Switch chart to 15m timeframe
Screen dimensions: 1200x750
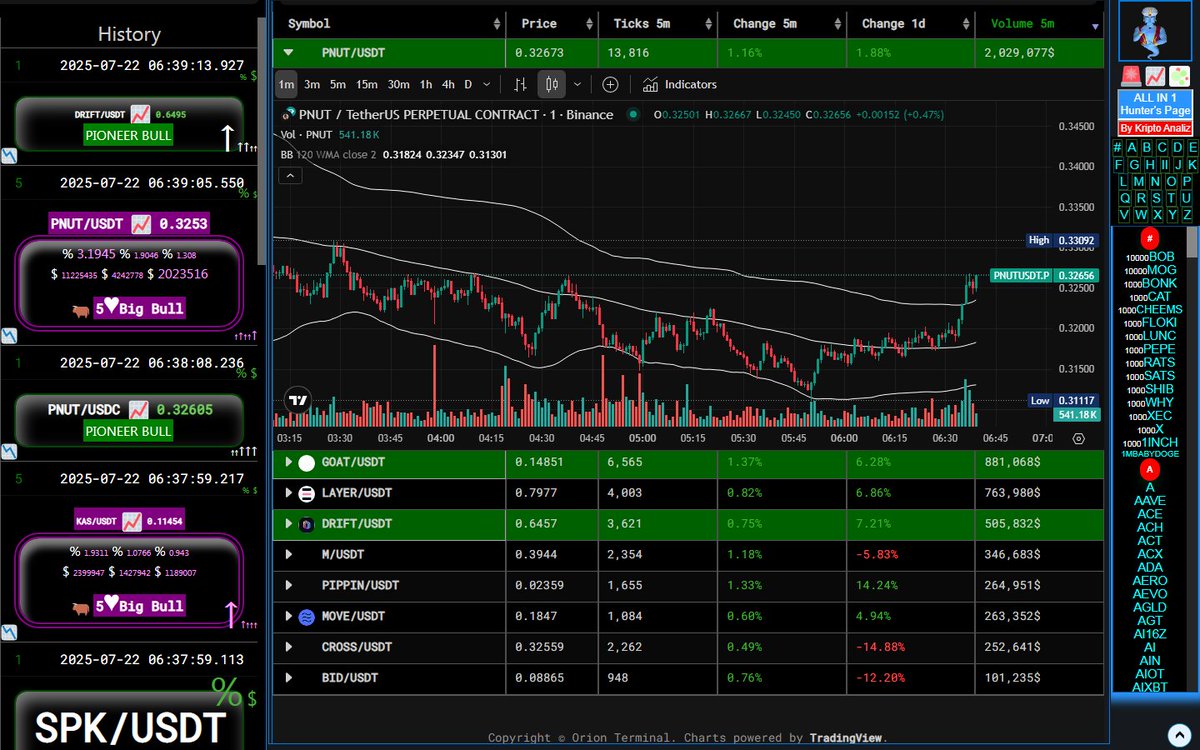point(367,85)
